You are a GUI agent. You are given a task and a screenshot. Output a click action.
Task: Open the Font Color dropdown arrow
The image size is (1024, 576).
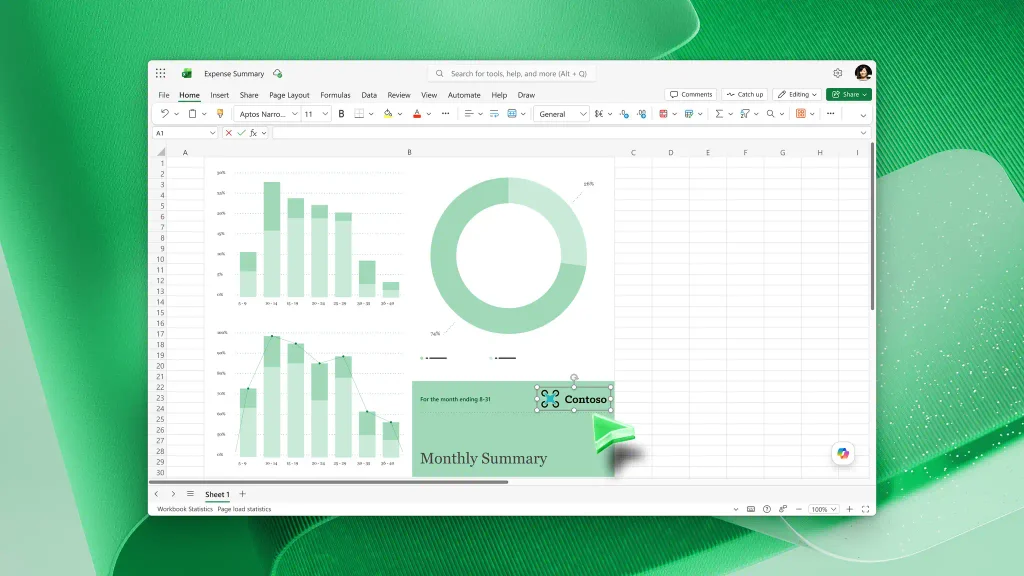pos(429,114)
